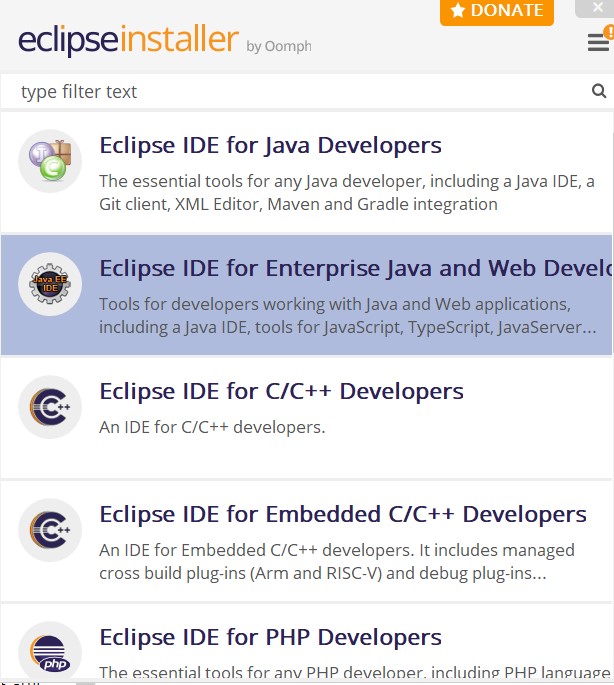Click the orange DONATE button

click(496, 12)
